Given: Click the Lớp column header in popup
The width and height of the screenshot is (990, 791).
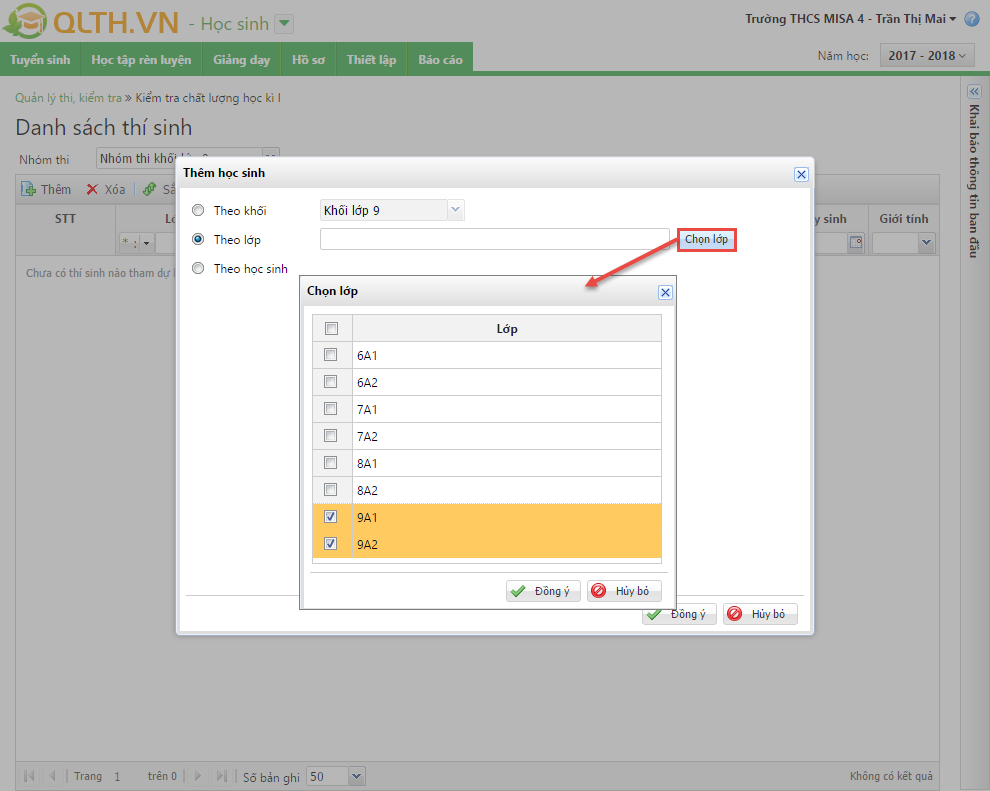Looking at the screenshot, I should click(507, 328).
